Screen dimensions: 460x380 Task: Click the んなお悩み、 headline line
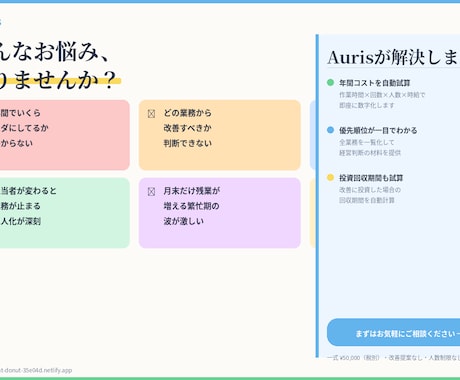(x=55, y=52)
